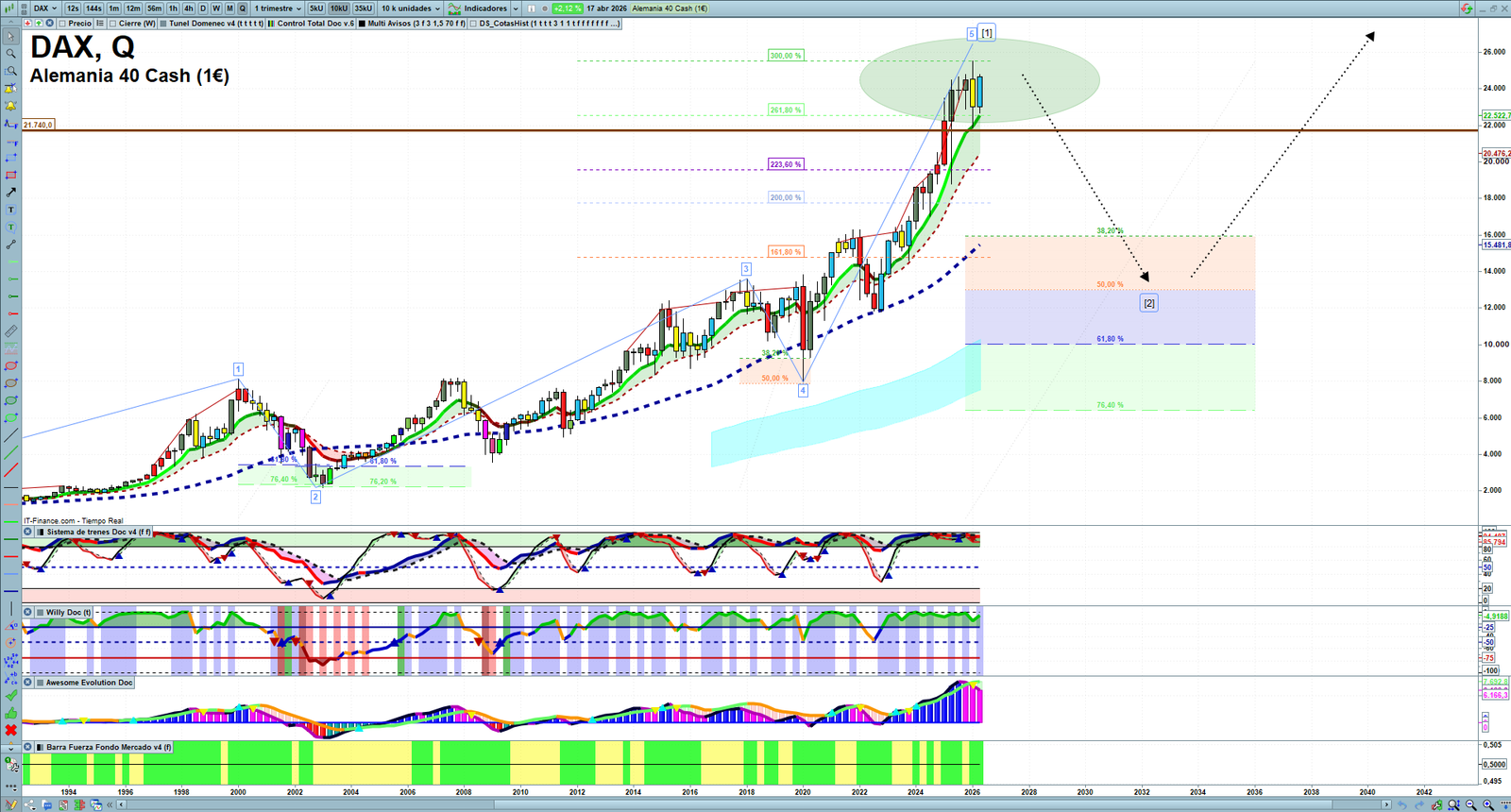Select the speech bubble comment tool
Image resolution: width=1511 pixels, height=812 pixels.
[x=10, y=227]
